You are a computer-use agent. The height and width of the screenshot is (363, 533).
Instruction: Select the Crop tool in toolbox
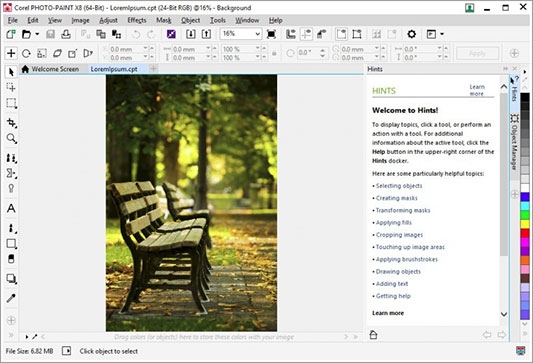[x=11, y=122]
